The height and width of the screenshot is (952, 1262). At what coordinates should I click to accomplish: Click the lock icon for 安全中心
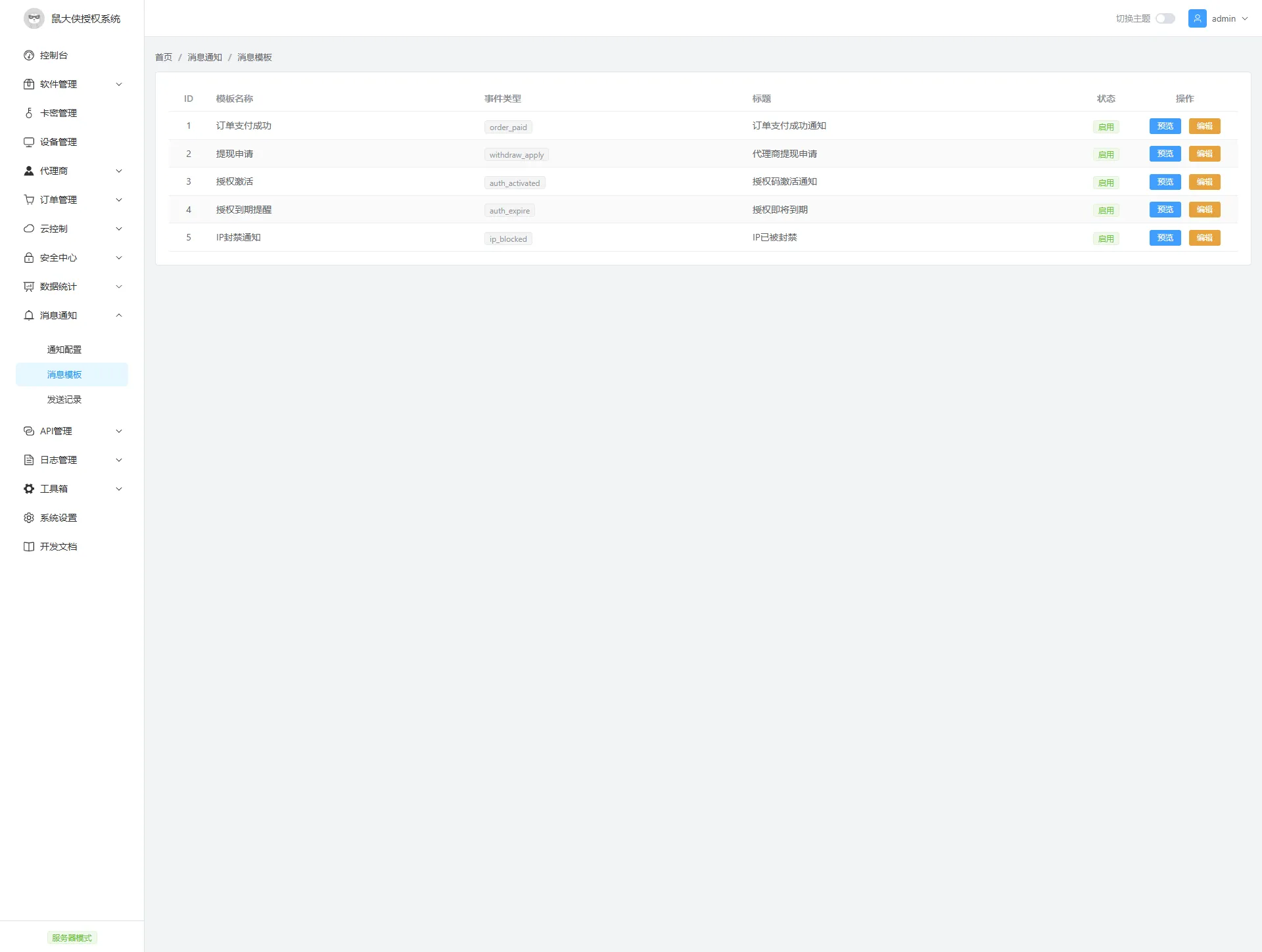[29, 258]
